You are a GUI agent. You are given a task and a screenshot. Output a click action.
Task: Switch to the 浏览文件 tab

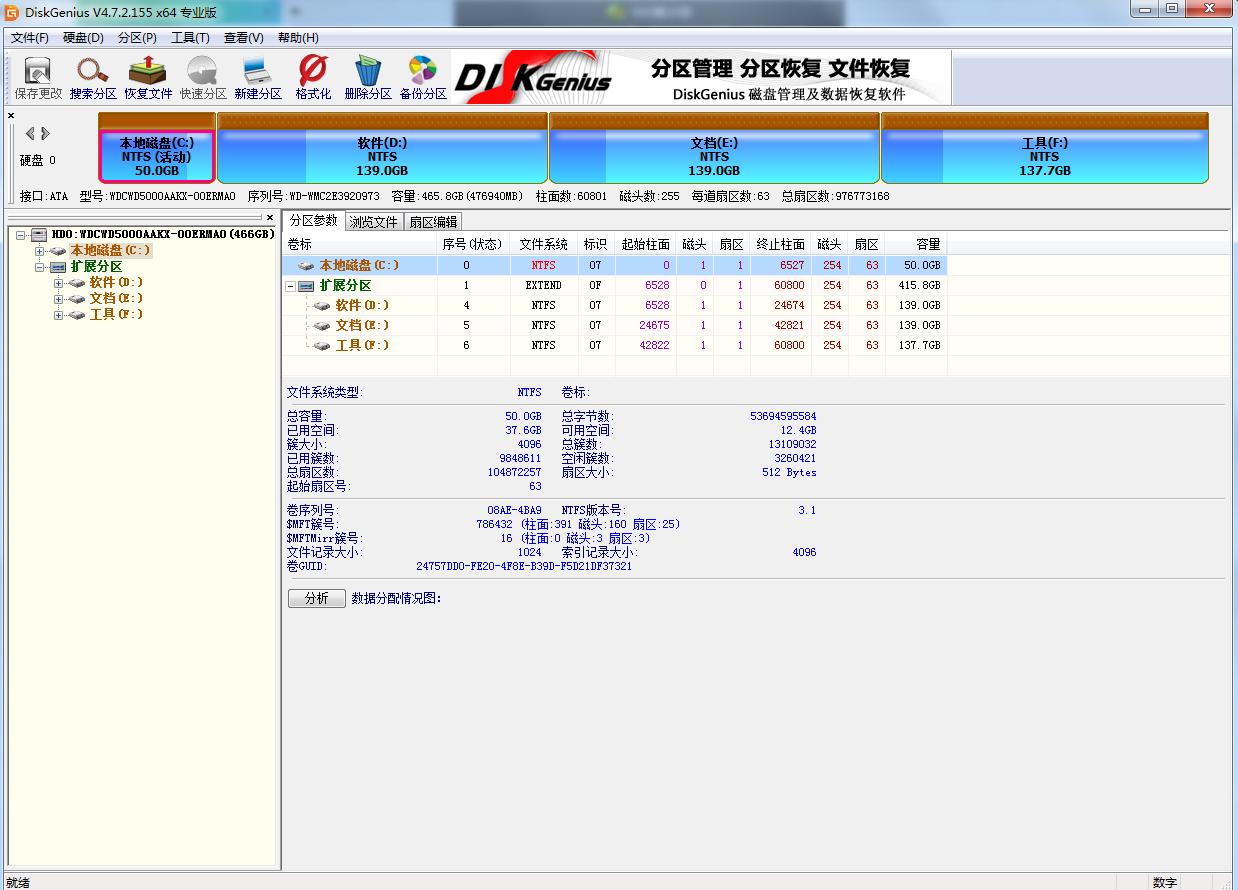pos(374,222)
